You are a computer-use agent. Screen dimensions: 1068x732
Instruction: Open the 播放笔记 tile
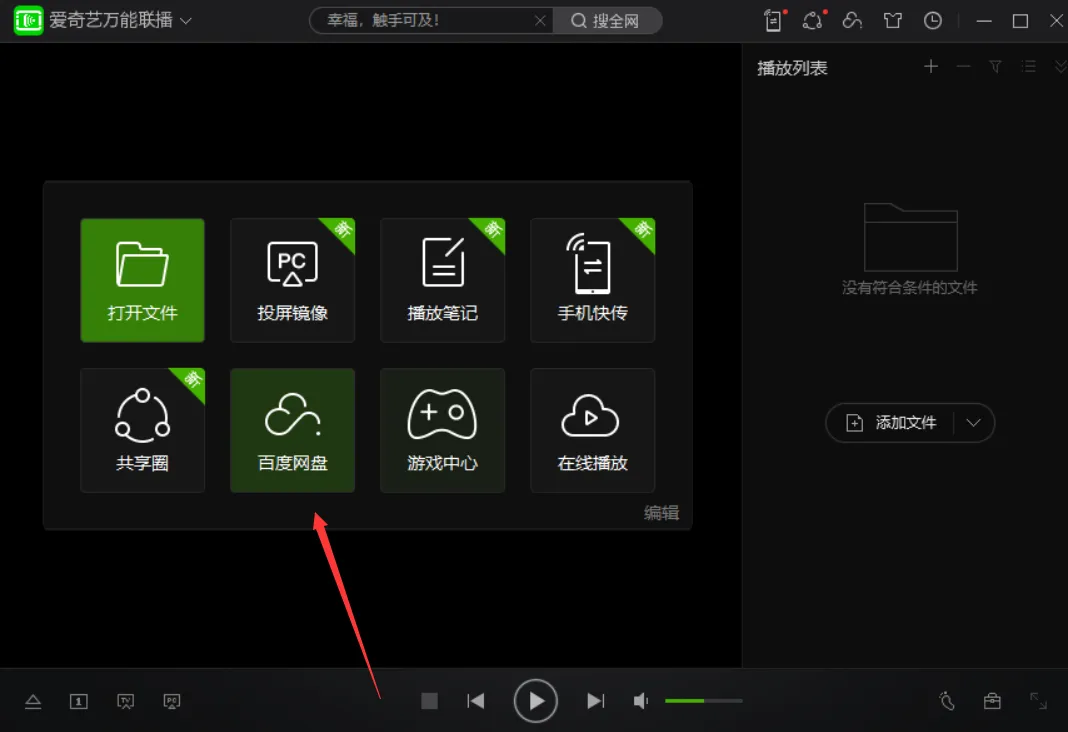coord(442,280)
